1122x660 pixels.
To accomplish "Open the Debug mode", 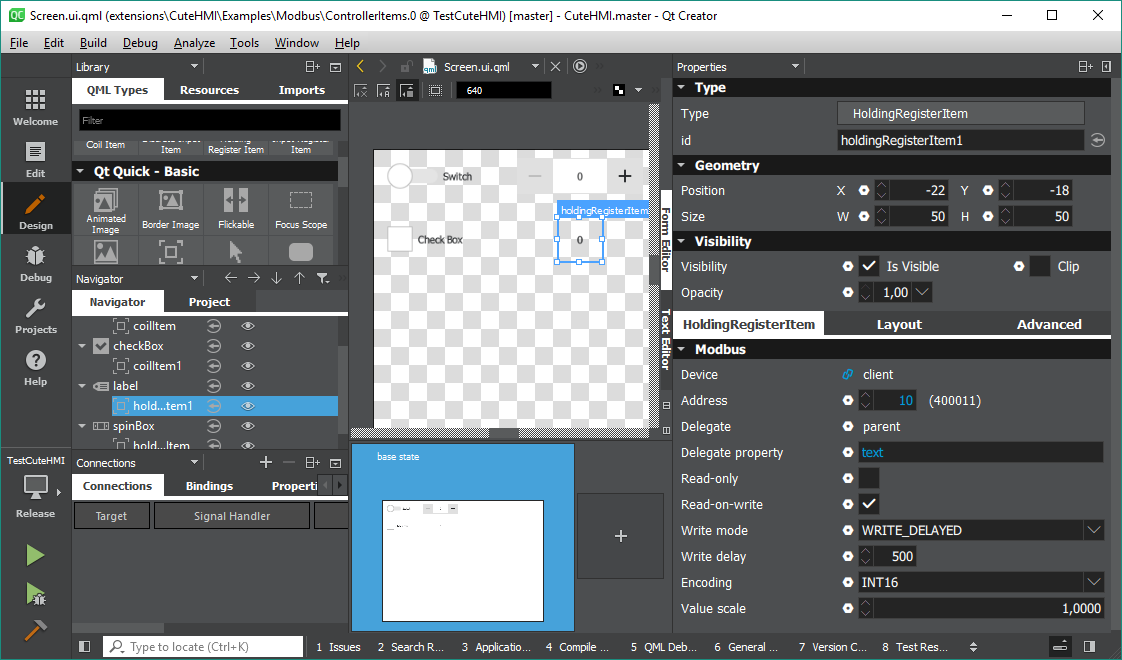I will tap(35, 263).
